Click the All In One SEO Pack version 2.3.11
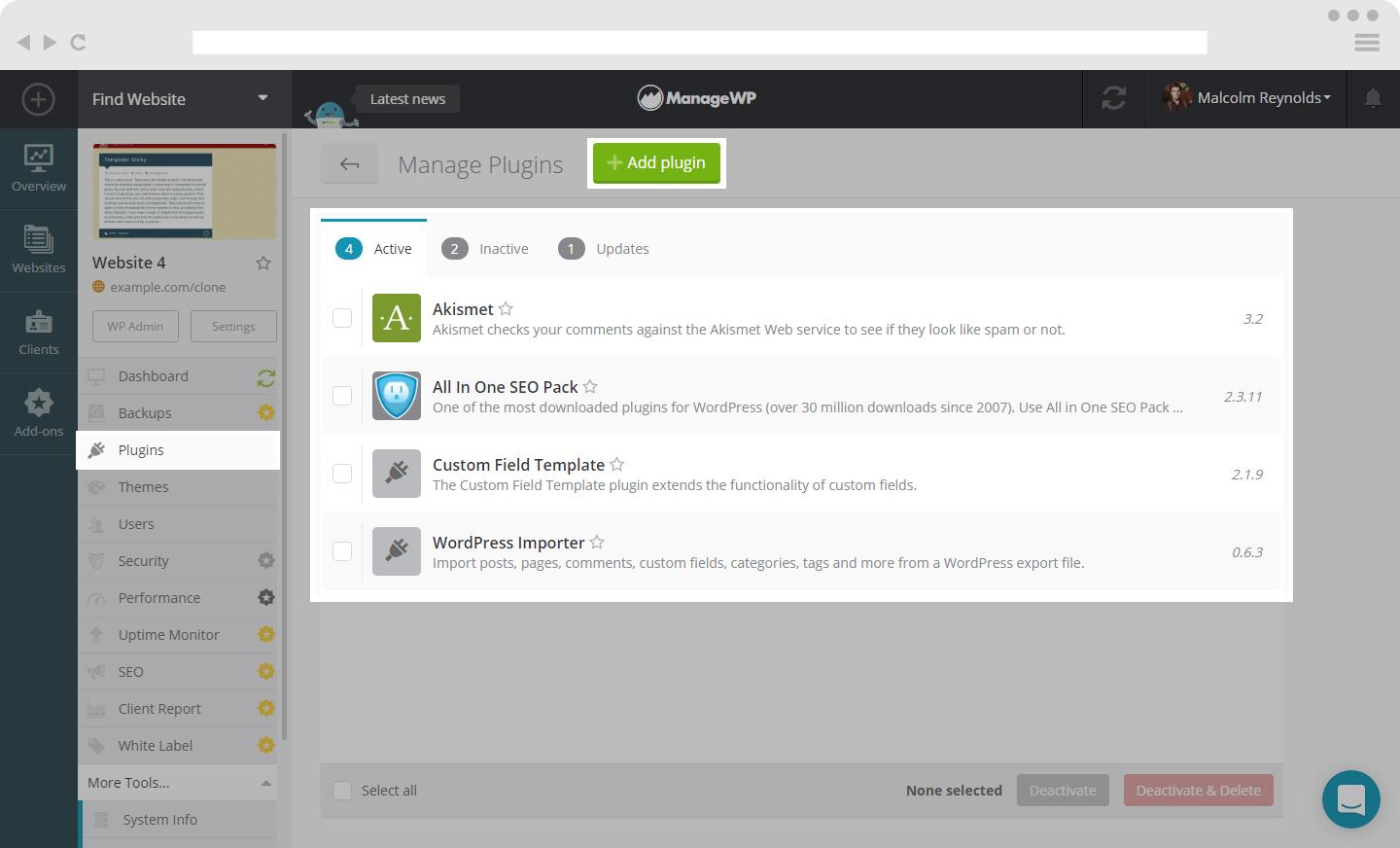This screenshot has height=848, width=1400. 1243,397
